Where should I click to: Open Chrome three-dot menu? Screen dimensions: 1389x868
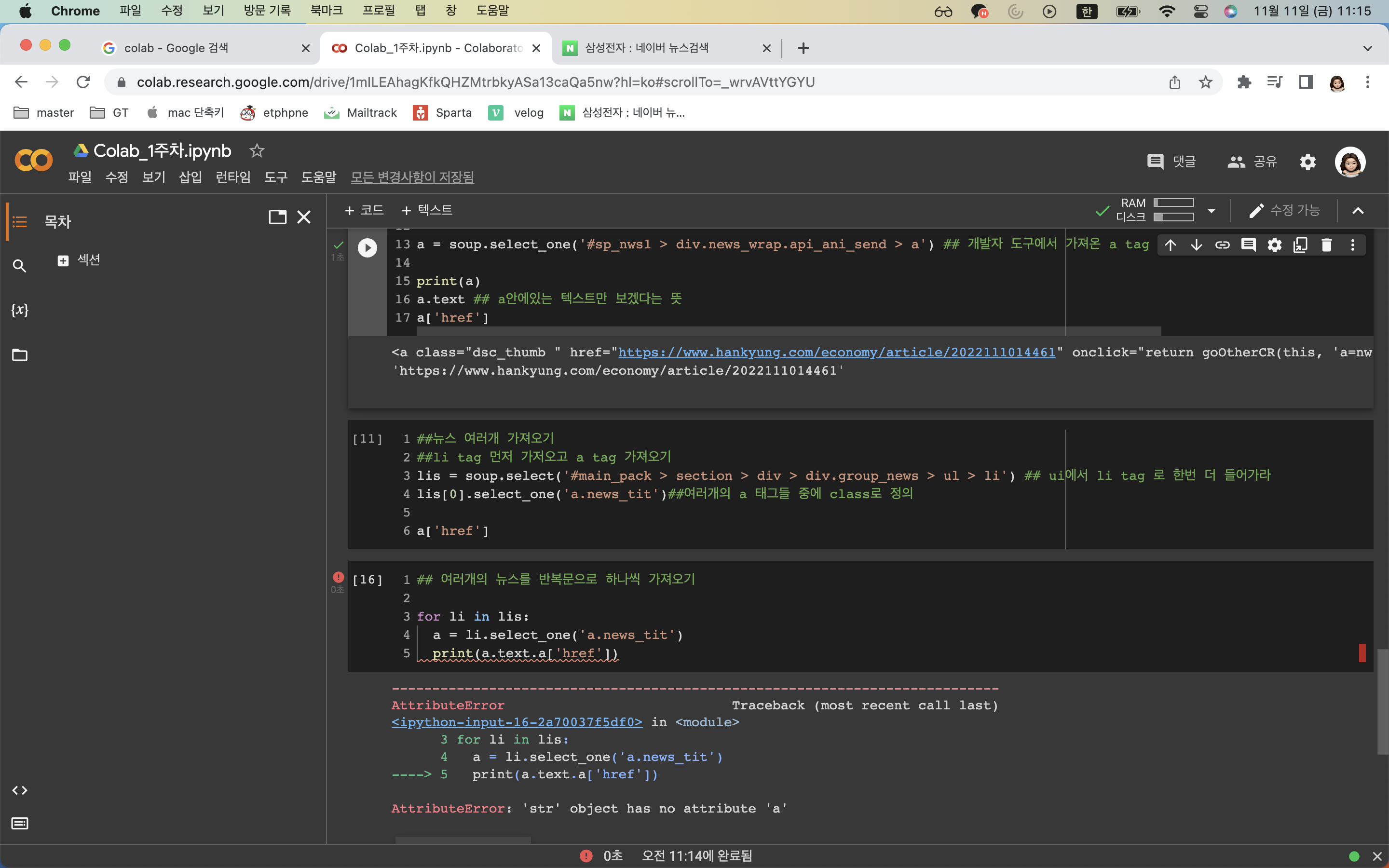coord(1368,82)
